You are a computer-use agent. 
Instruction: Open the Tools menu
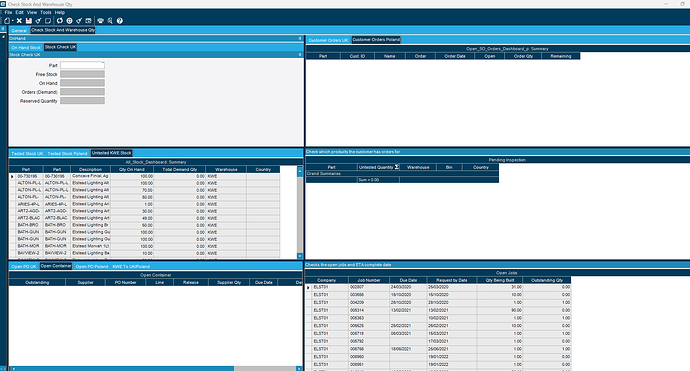click(46, 12)
